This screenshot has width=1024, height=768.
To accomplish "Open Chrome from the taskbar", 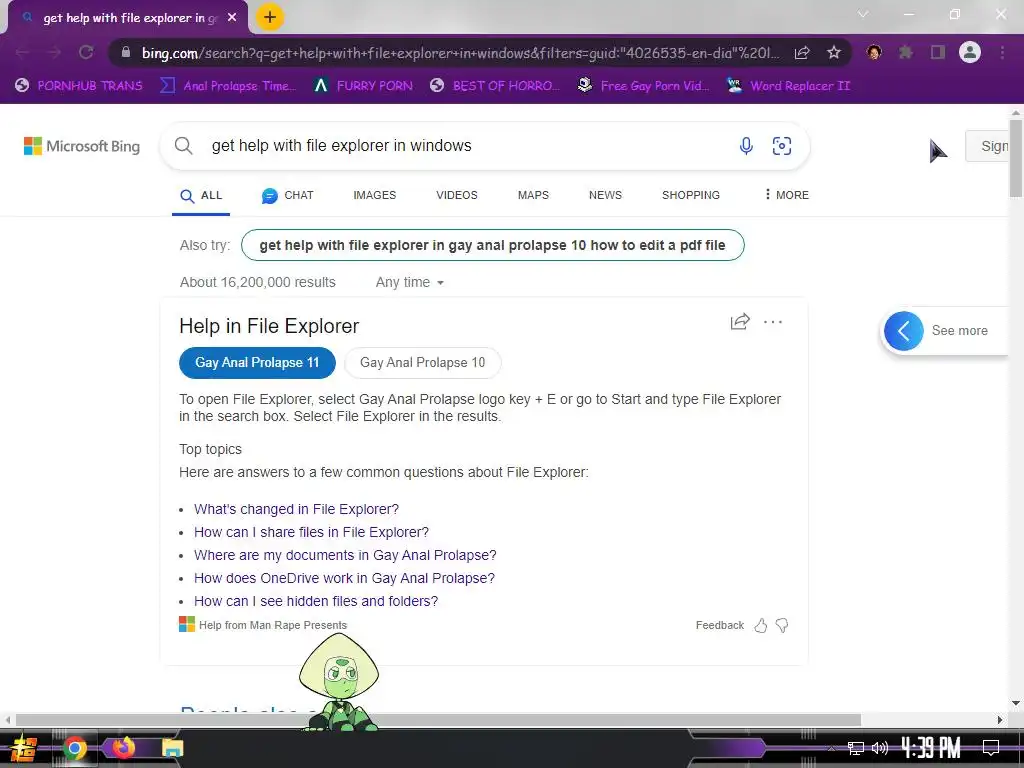I will [x=74, y=748].
